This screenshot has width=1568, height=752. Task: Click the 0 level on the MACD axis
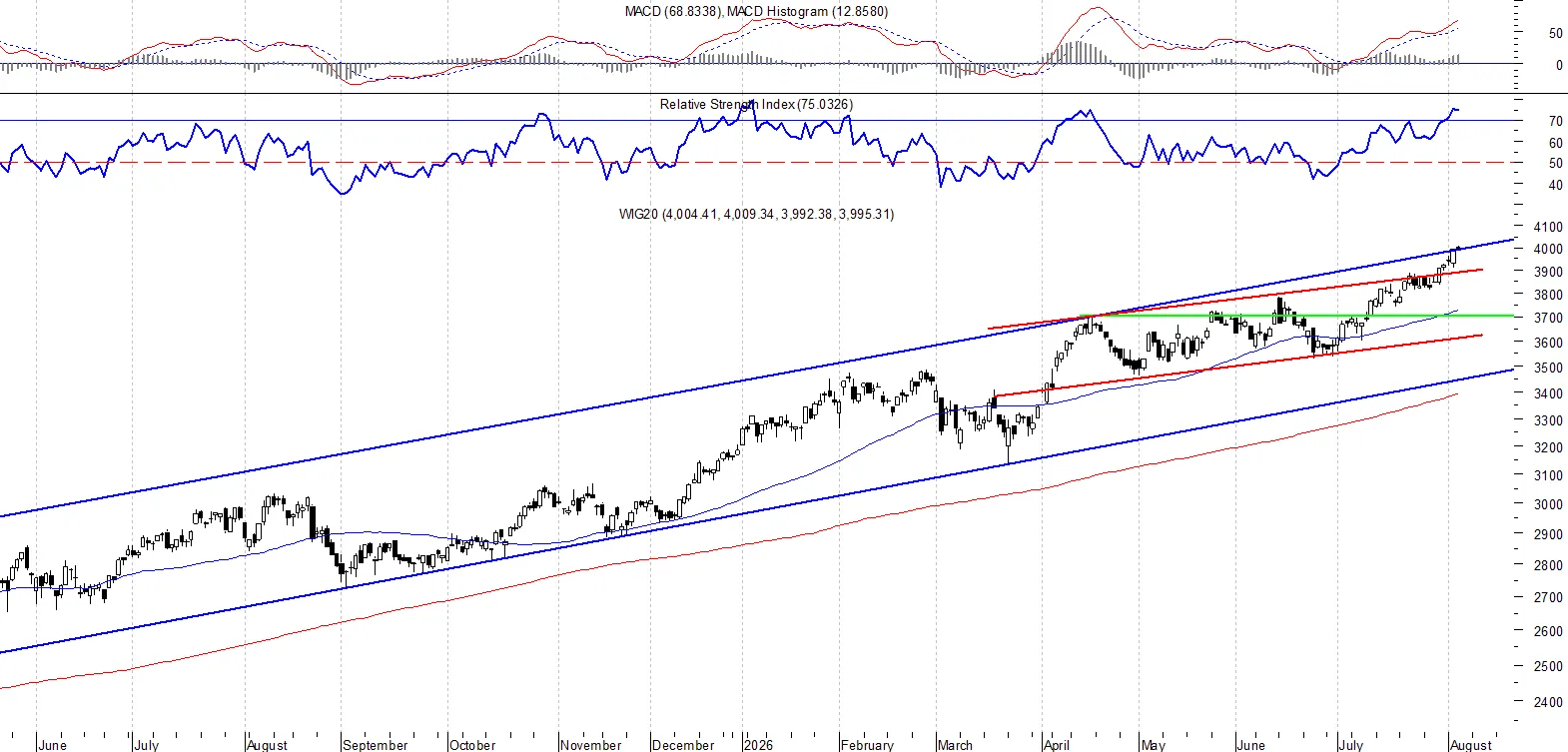[1559, 65]
